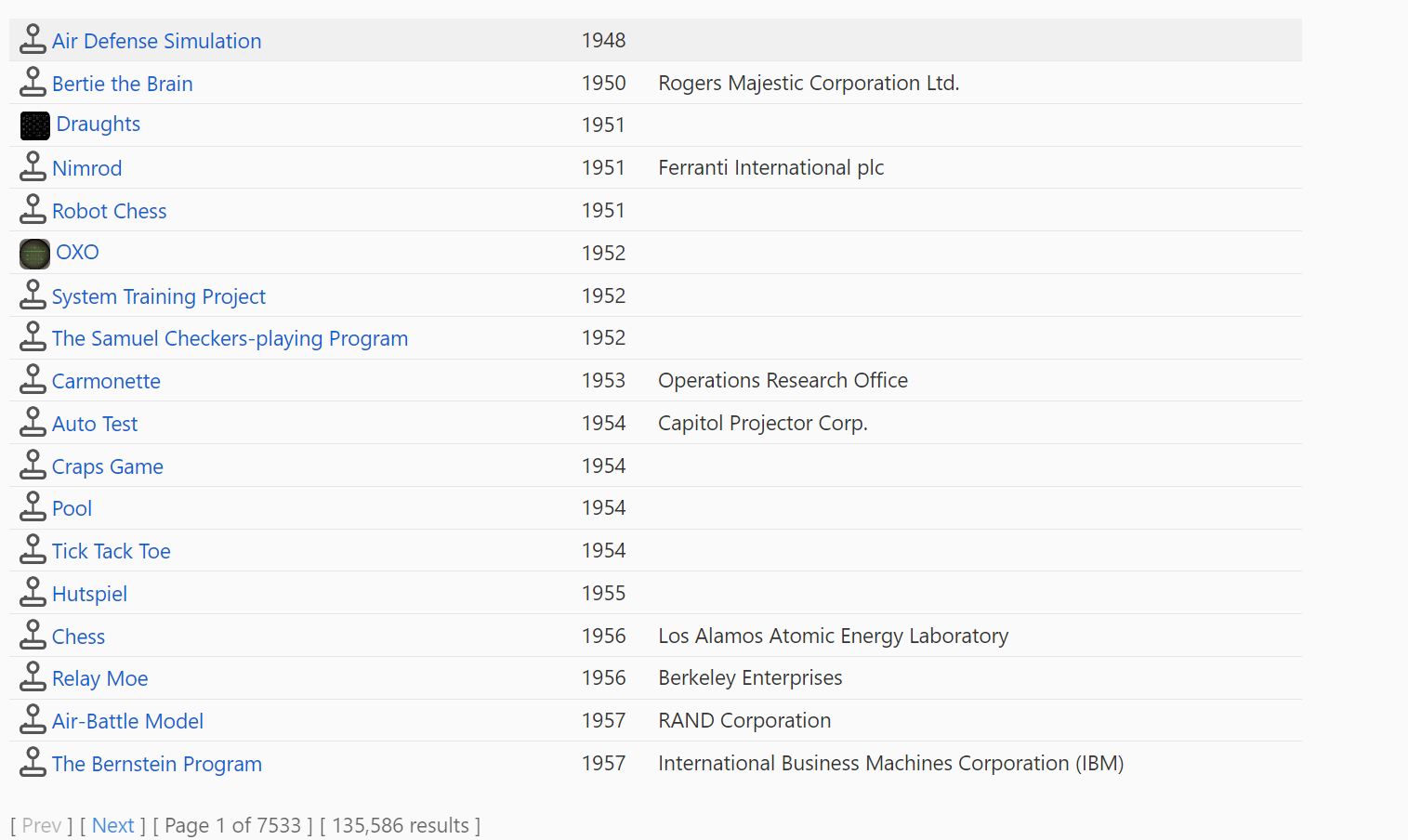Click the joystick icon beside The Bernstein Program
Viewport: 1408px width, 840px height.
coord(33,762)
